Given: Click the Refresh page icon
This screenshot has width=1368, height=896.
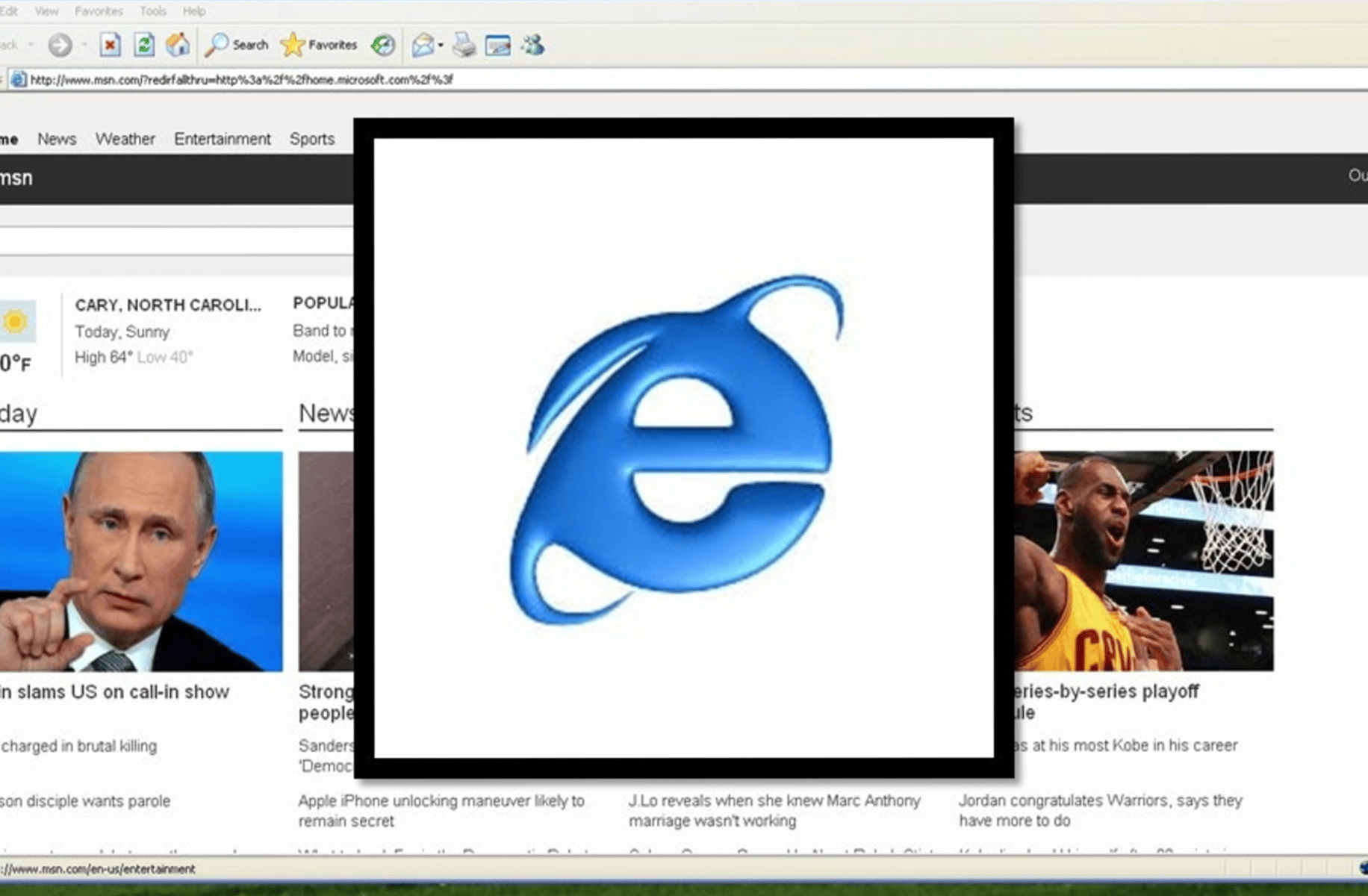Looking at the screenshot, I should [144, 46].
